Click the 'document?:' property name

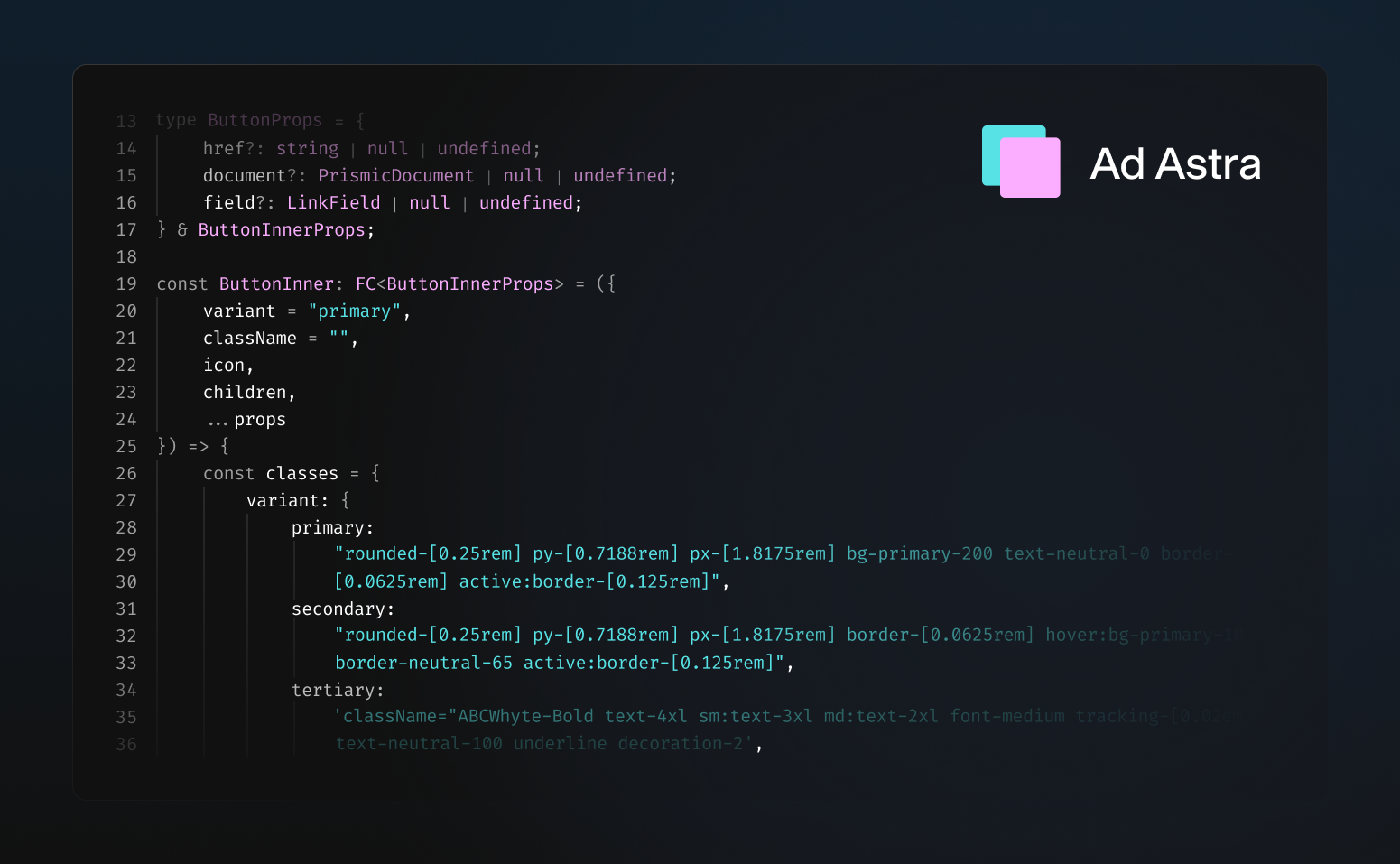tap(255, 175)
